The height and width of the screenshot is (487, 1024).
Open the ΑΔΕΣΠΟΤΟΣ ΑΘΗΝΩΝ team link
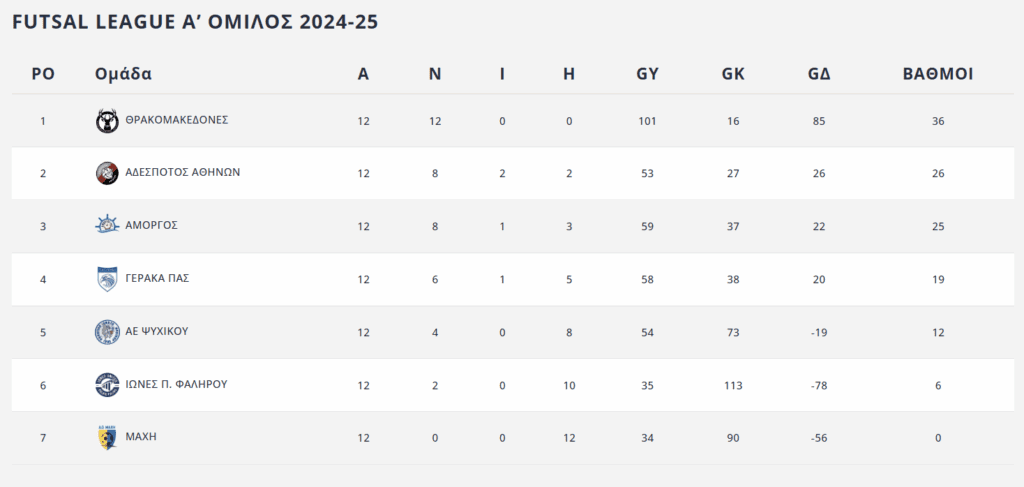(183, 172)
